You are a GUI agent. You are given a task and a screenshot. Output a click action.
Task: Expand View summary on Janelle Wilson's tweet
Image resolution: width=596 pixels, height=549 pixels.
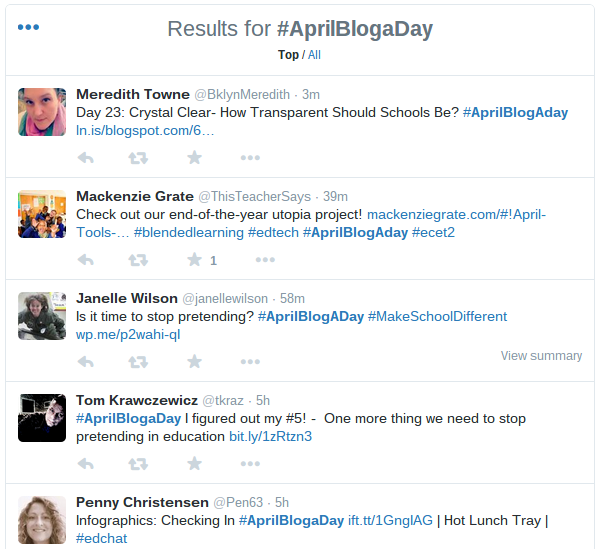point(541,356)
